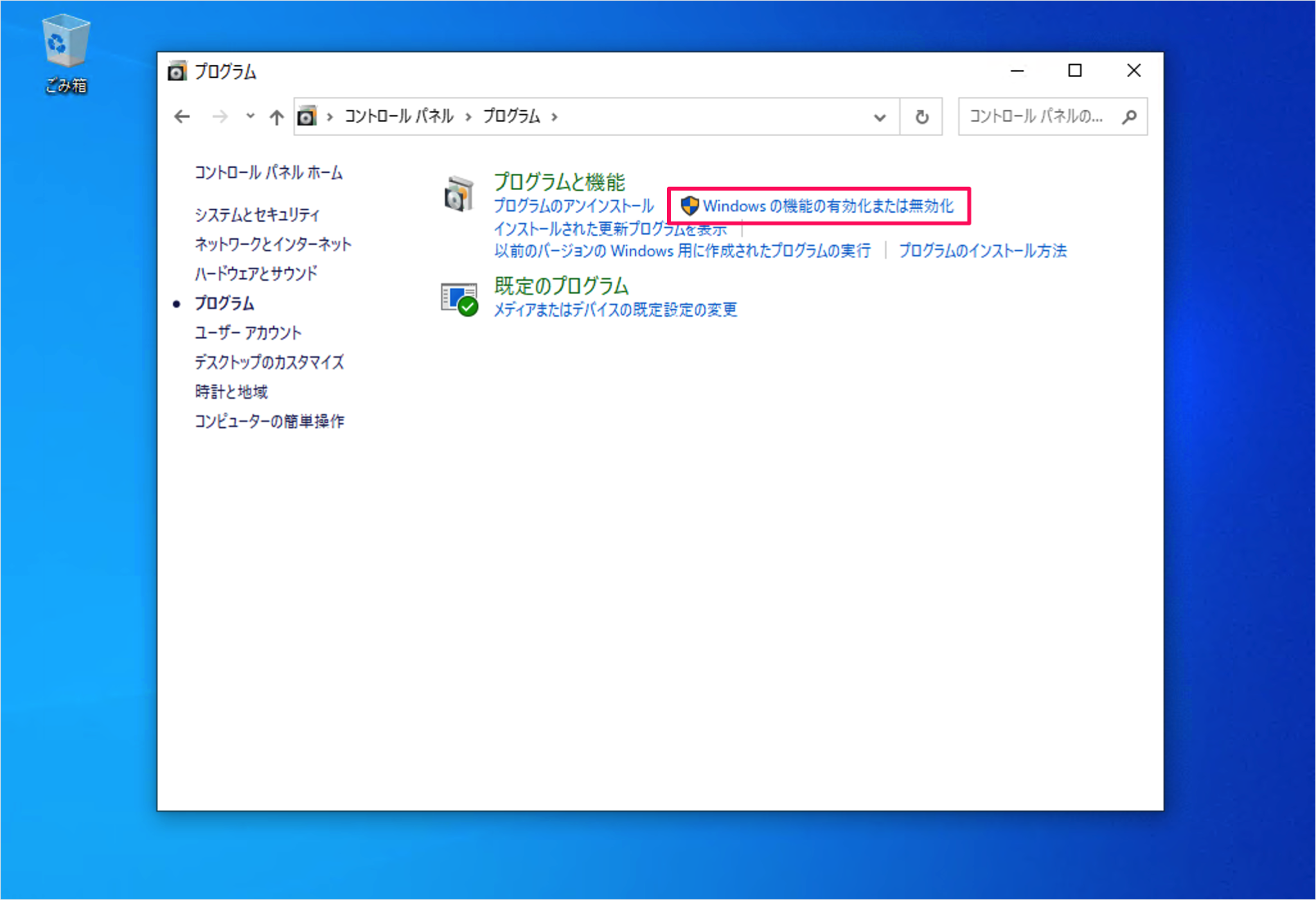
Task: Click the up-arrow navigation icon
Action: pyautogui.click(x=275, y=116)
